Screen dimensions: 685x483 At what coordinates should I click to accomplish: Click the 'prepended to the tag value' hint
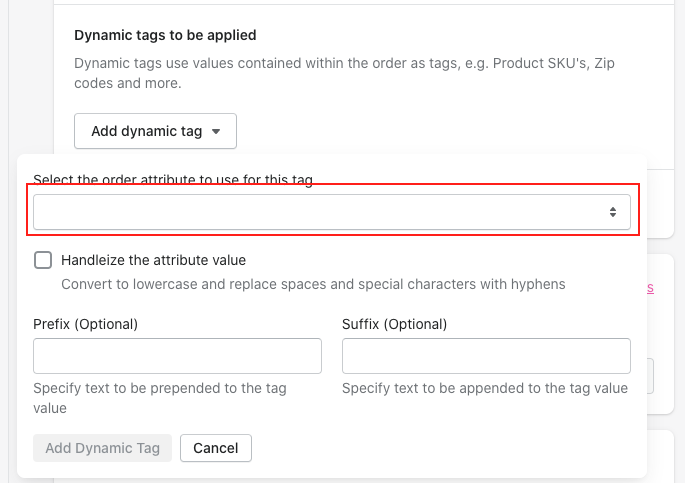point(159,398)
